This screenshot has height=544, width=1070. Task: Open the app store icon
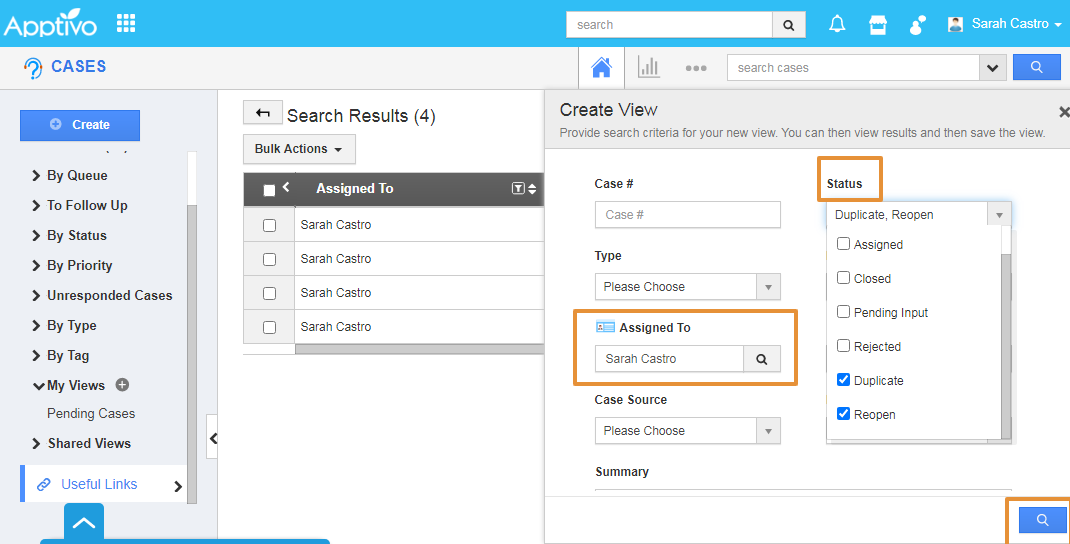(x=877, y=25)
